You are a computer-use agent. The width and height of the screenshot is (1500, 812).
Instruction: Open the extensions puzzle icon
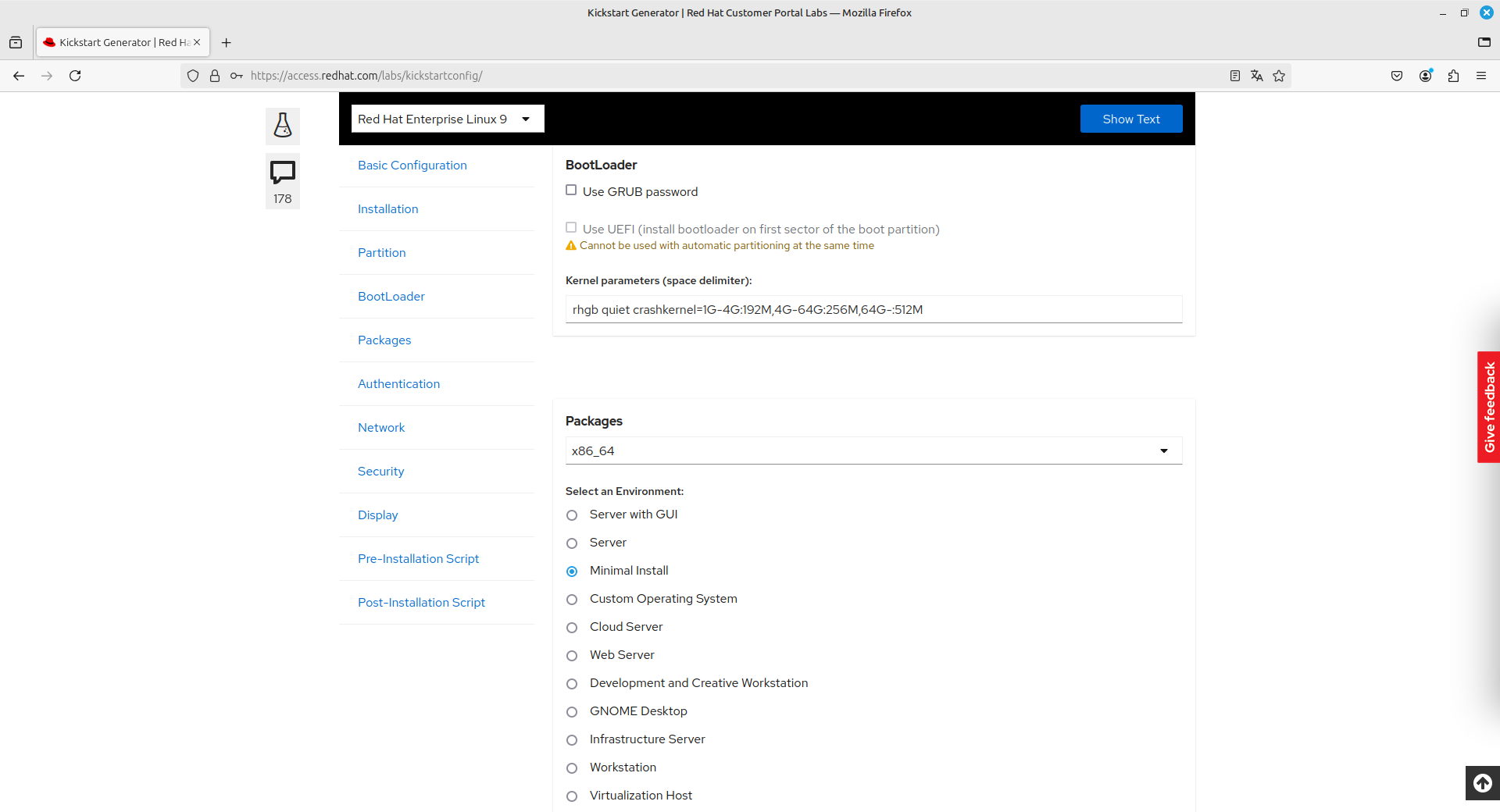coord(1453,76)
